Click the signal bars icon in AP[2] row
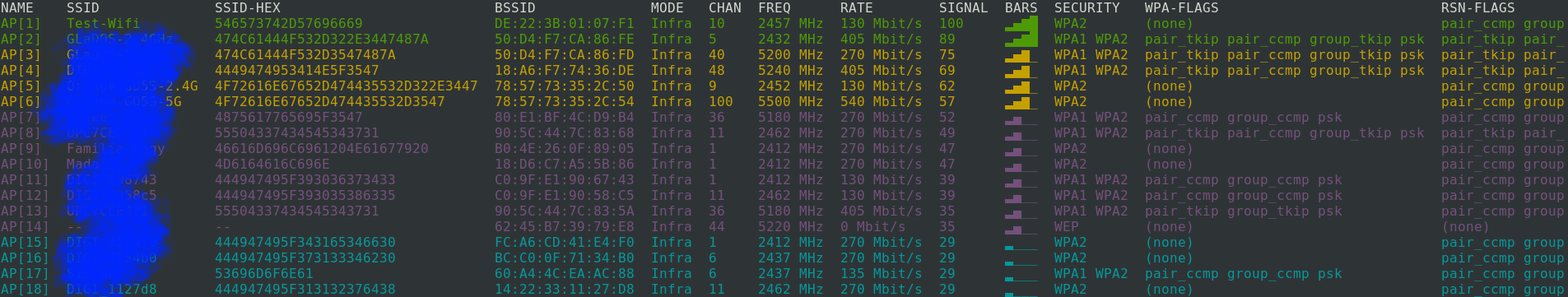The height and width of the screenshot is (297, 1568). [x=1021, y=39]
